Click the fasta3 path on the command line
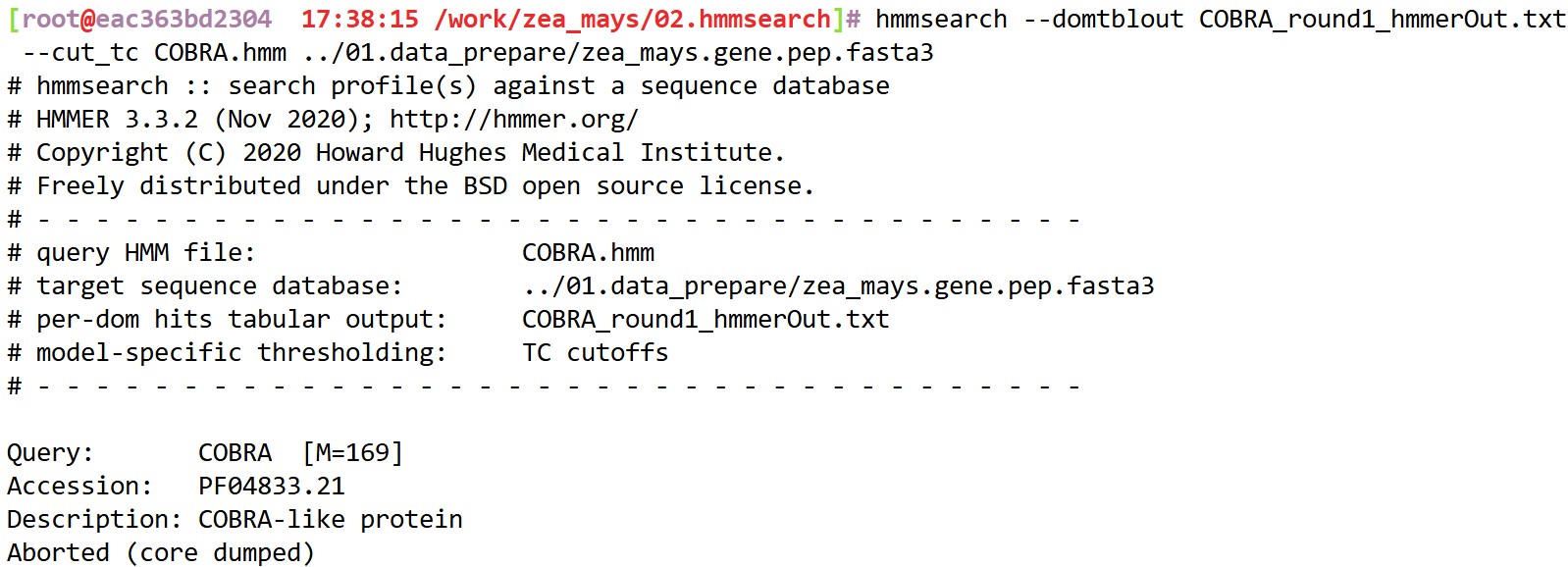The image size is (1568, 567). 618,53
